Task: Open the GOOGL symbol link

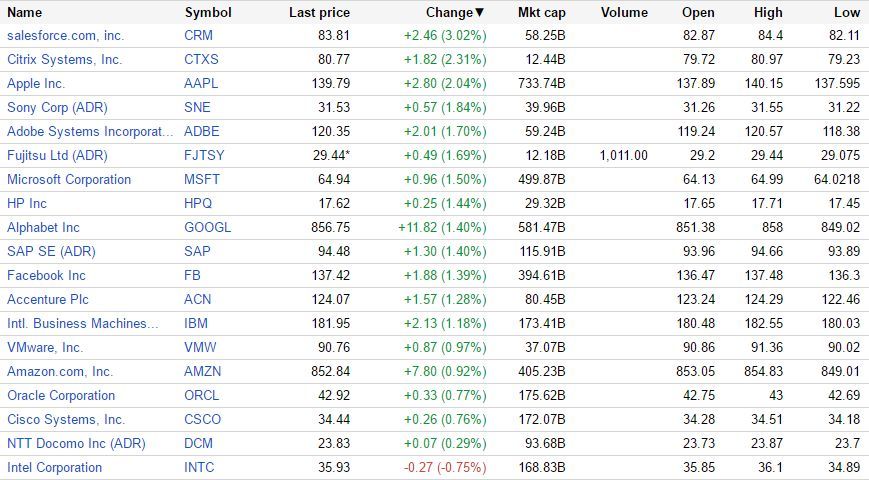Action: click(x=207, y=227)
